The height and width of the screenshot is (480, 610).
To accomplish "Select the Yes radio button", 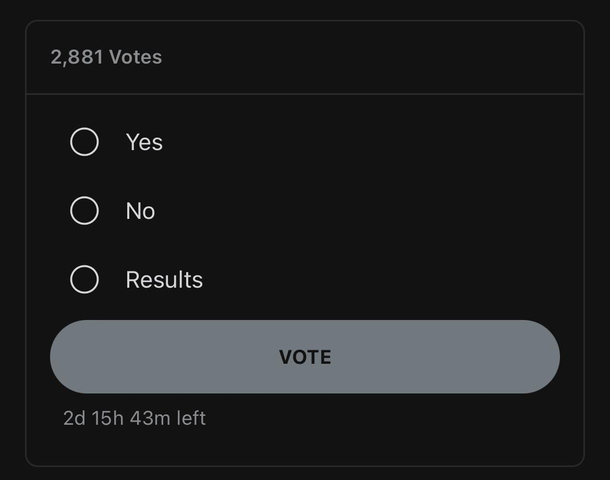I will (x=84, y=142).
